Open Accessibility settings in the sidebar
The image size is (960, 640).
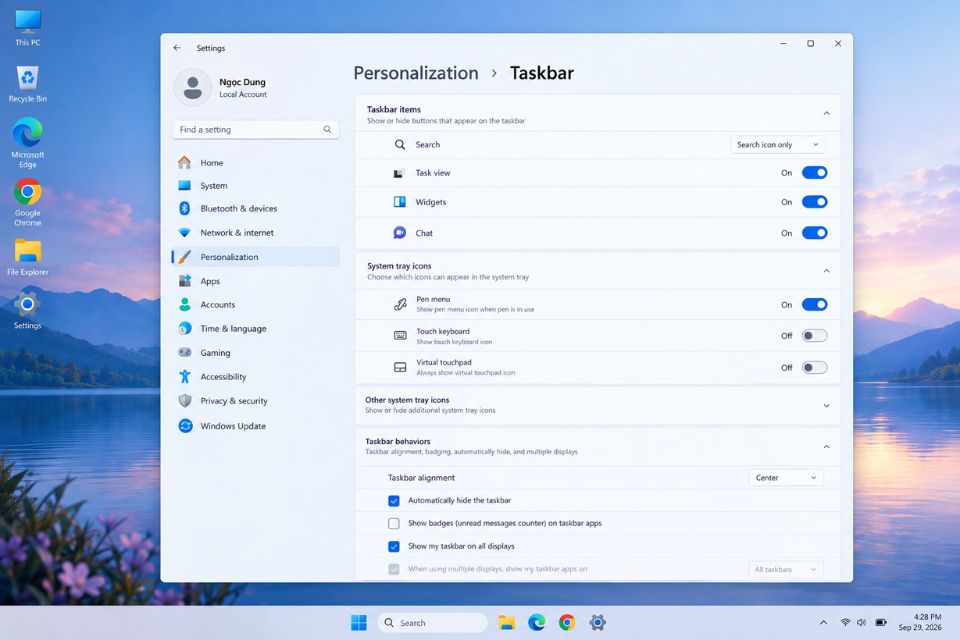[x=256, y=377]
